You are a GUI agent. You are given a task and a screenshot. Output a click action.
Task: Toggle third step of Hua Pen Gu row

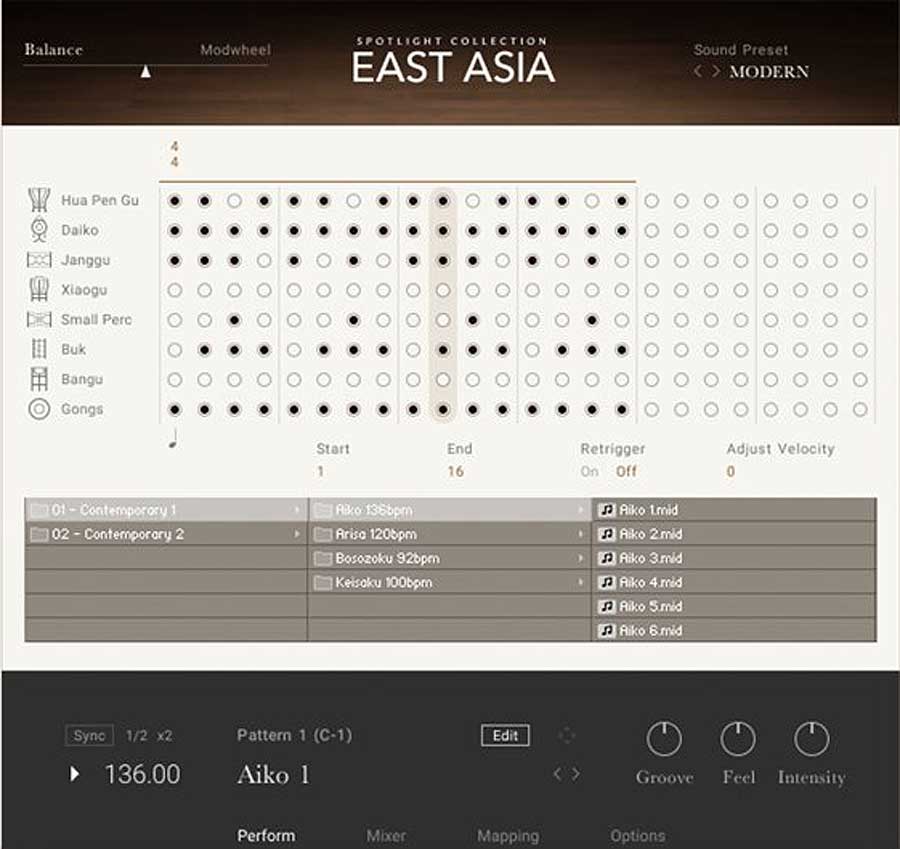click(234, 201)
